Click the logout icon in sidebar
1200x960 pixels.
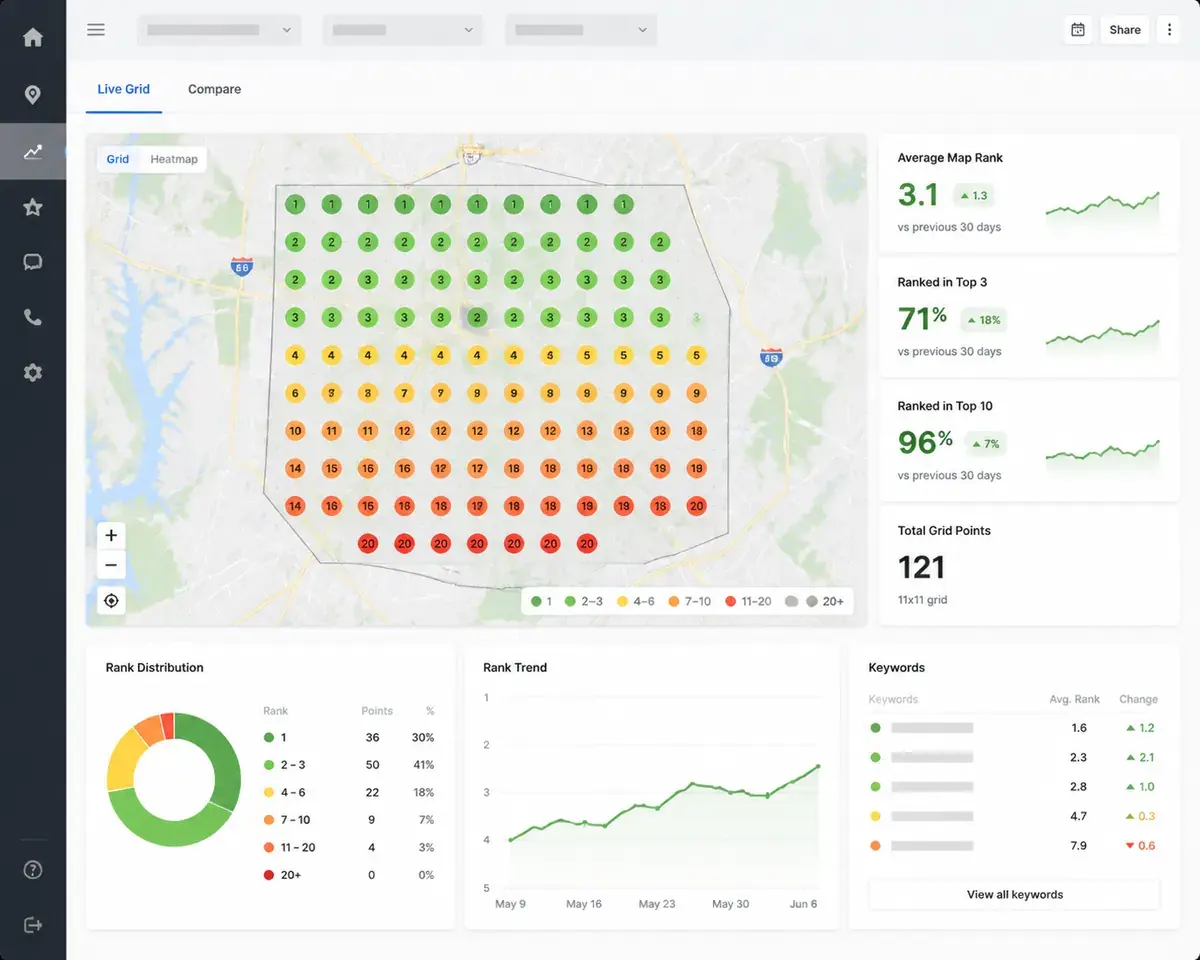(x=33, y=925)
